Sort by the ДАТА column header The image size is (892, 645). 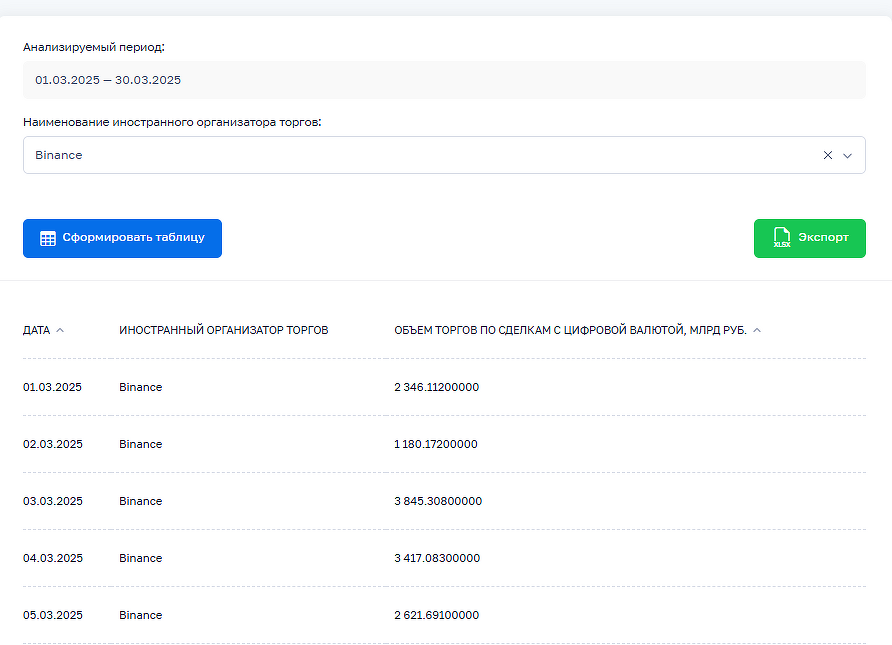point(36,330)
